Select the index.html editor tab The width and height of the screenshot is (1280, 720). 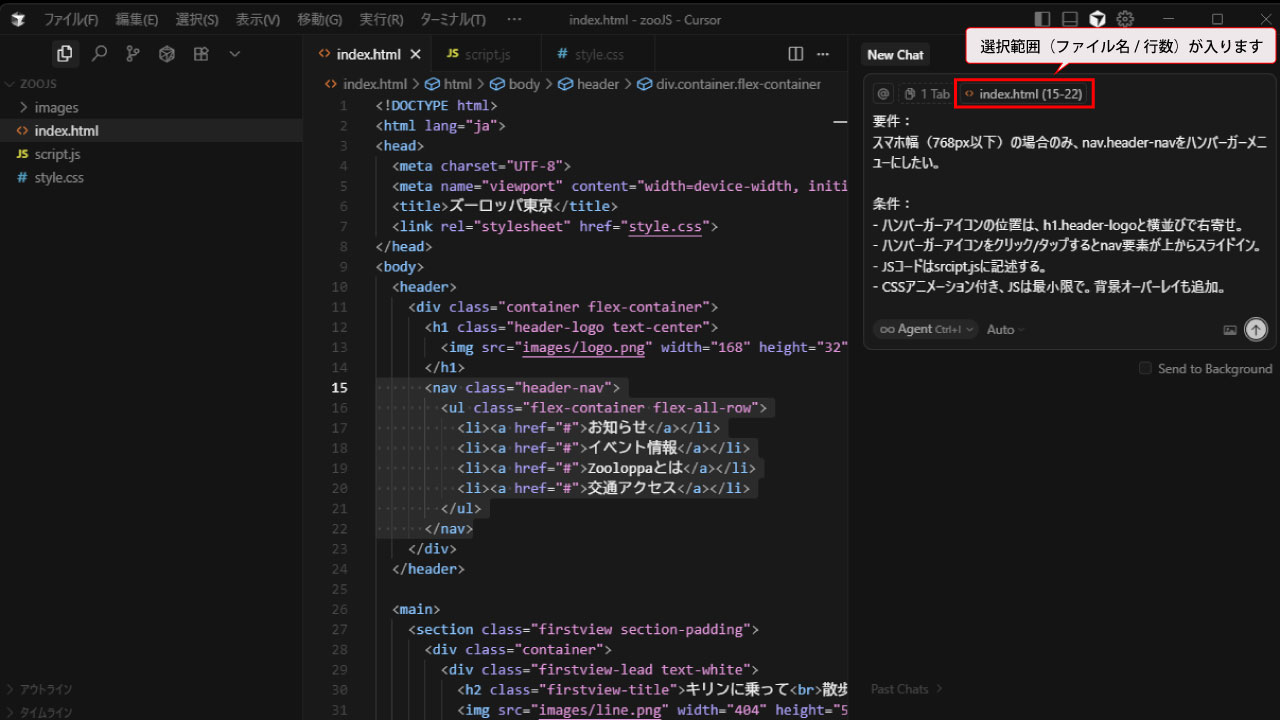point(368,54)
